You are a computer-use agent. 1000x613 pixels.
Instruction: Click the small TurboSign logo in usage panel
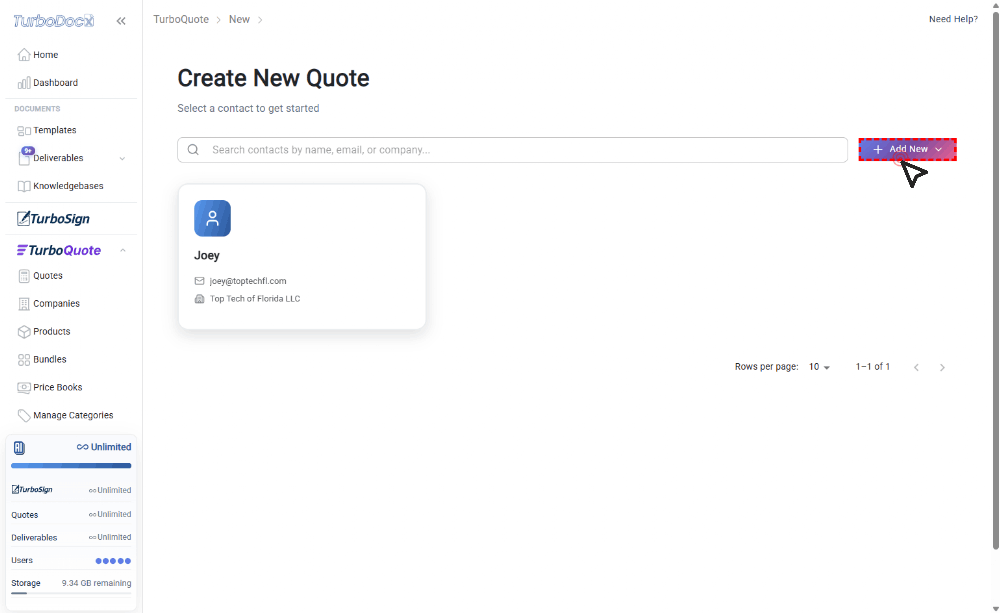32,490
